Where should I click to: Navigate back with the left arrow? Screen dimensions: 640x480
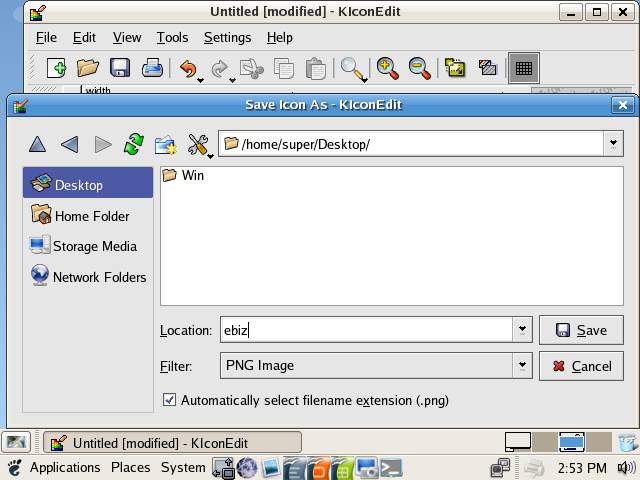pos(69,144)
